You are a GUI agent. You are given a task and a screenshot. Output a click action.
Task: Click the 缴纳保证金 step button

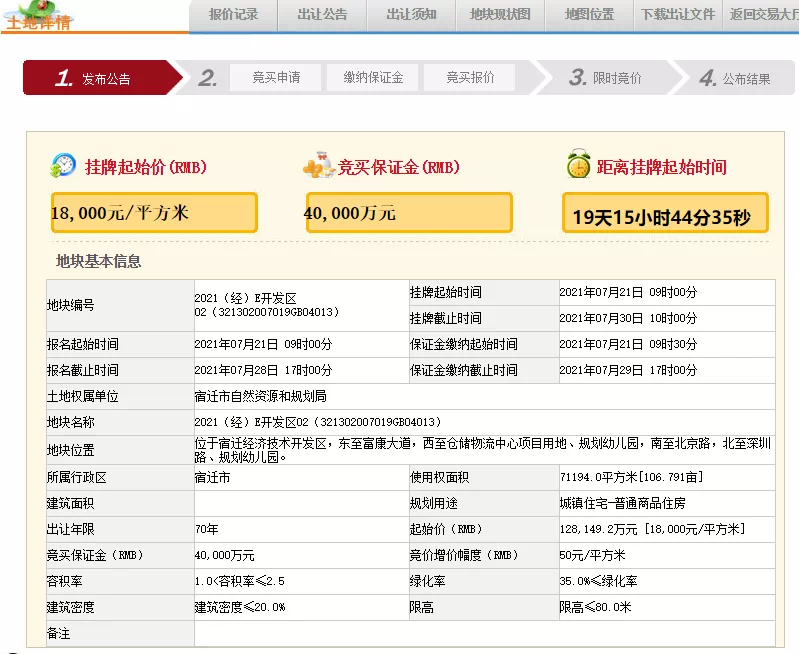click(373, 77)
